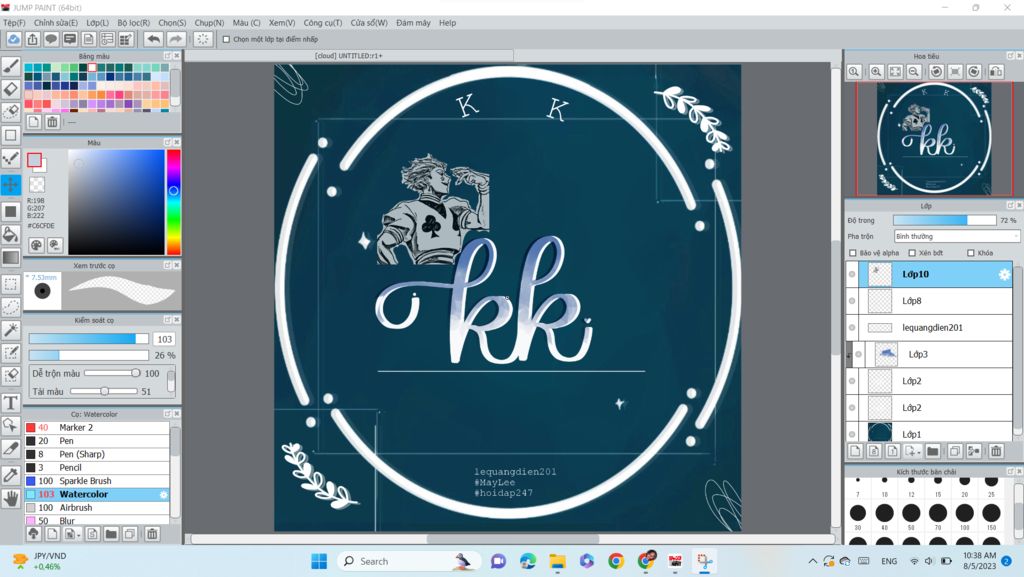This screenshot has height=577, width=1024.
Task: Delete layer using the Layers panel trash icon
Action: click(x=996, y=451)
